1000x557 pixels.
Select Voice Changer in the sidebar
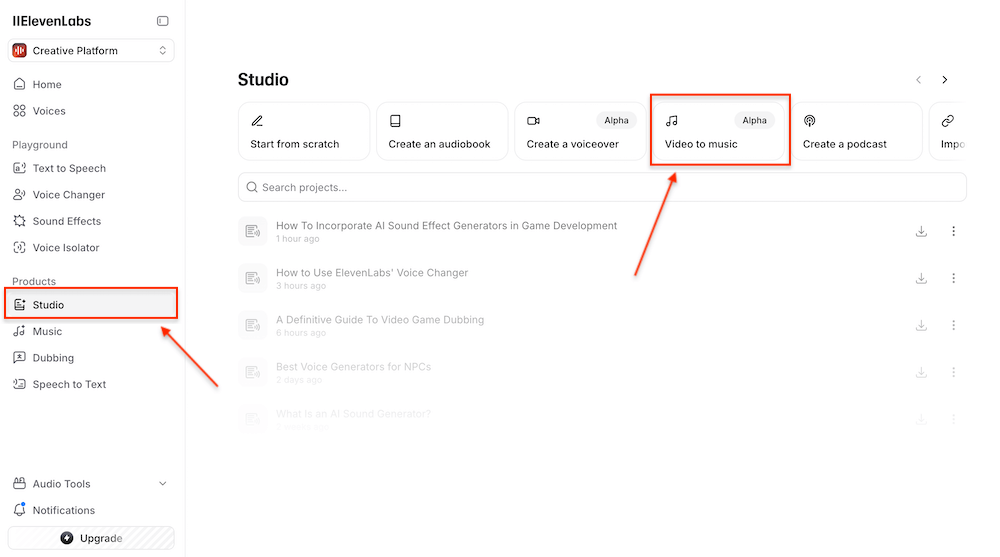pos(68,195)
